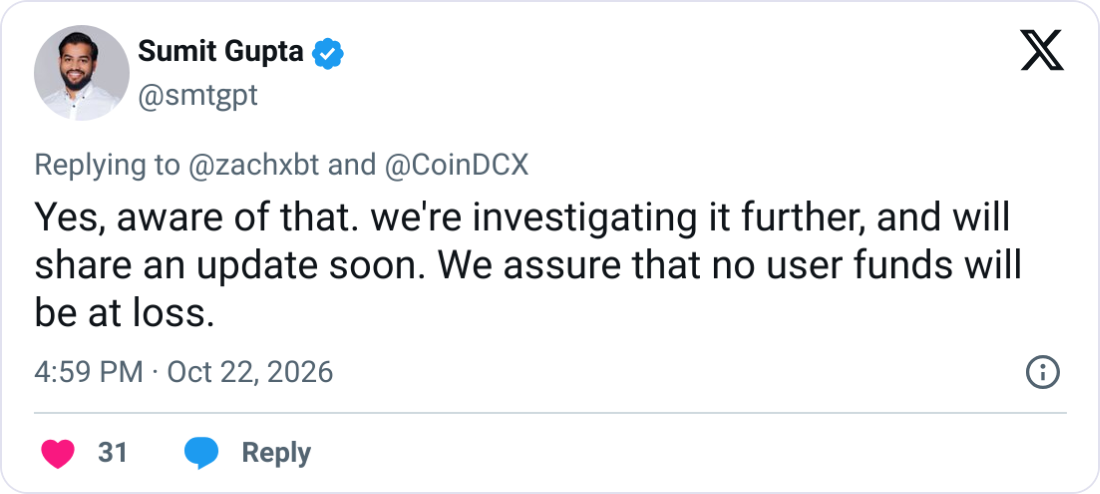Open the Twitter info circle icon

(x=1042, y=373)
